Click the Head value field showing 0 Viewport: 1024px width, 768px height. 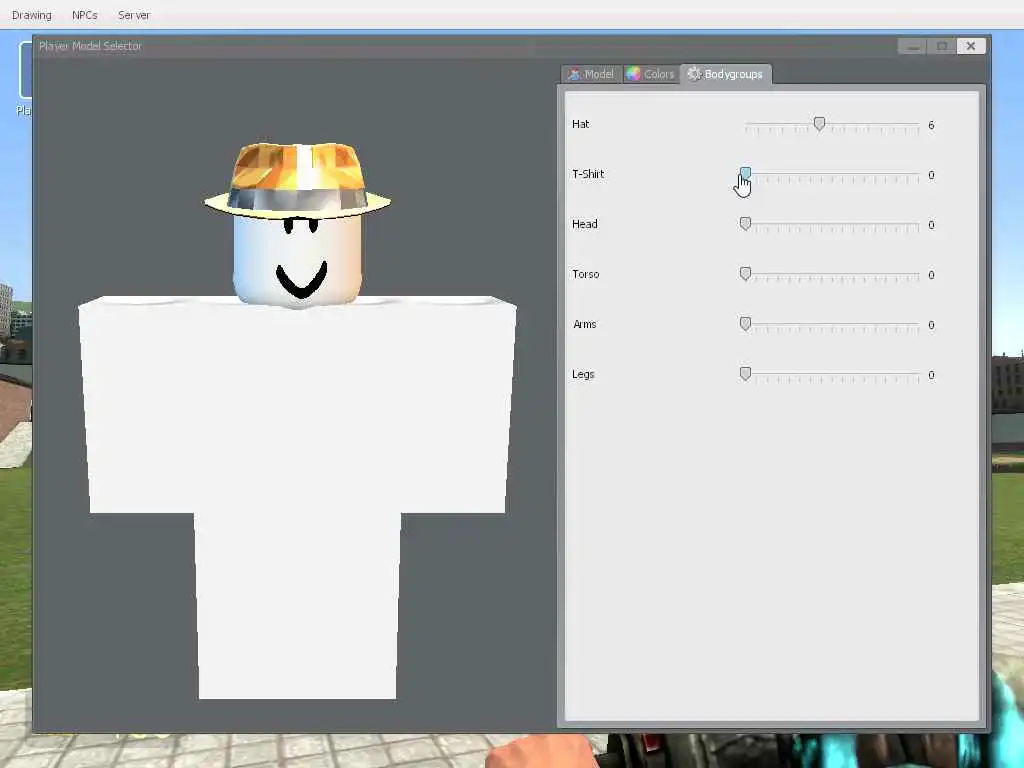[x=931, y=225]
